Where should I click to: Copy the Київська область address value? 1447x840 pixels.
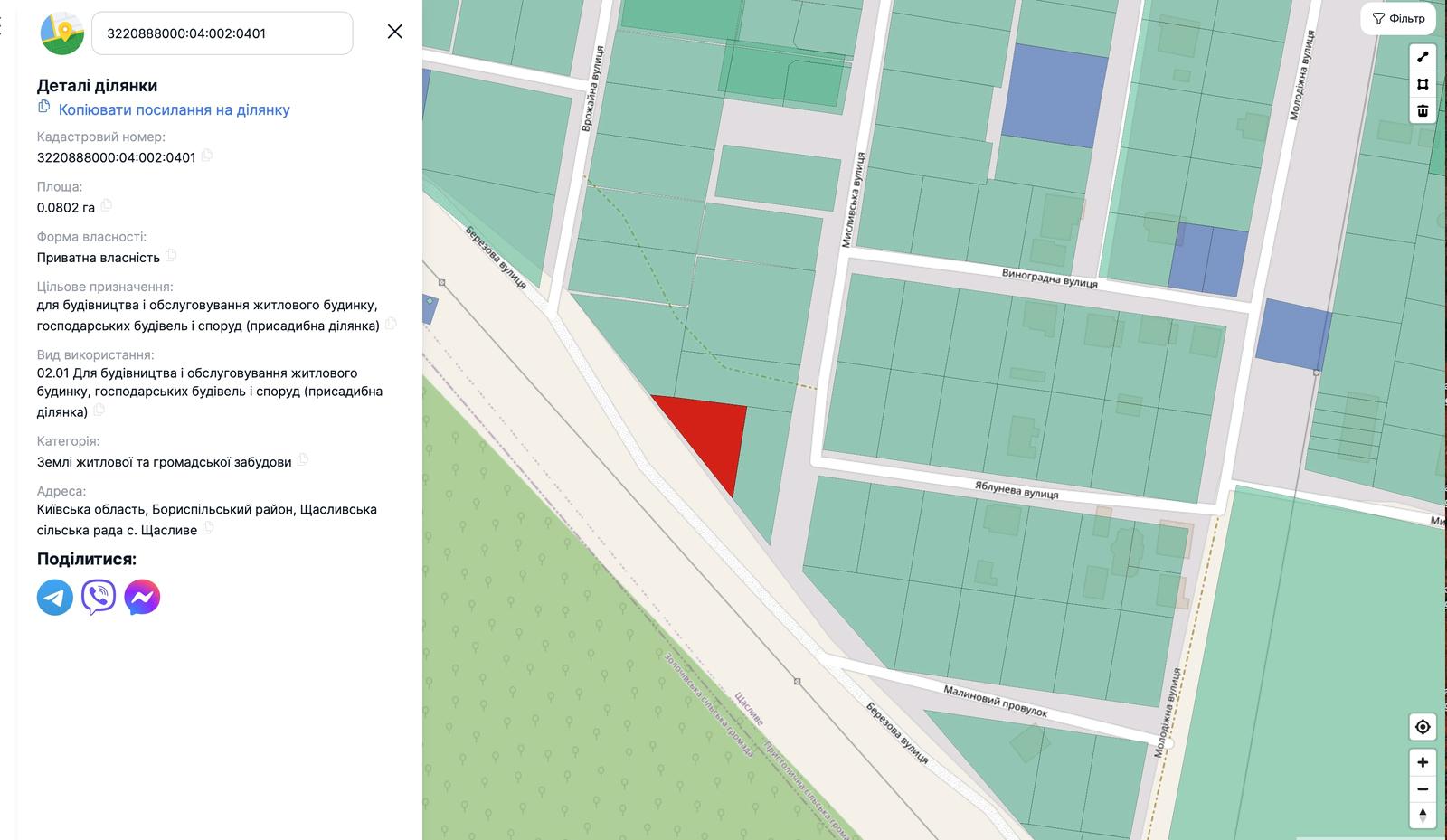click(208, 528)
